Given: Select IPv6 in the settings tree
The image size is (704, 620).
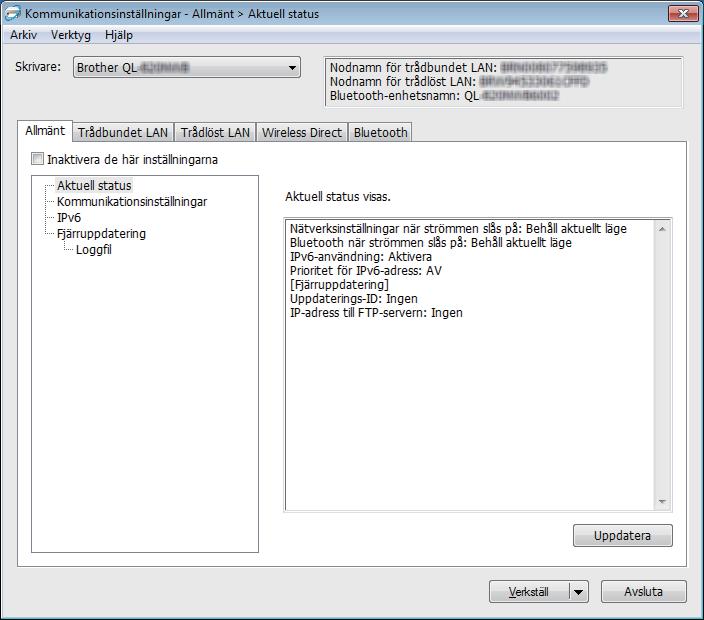Looking at the screenshot, I should coord(69,218).
